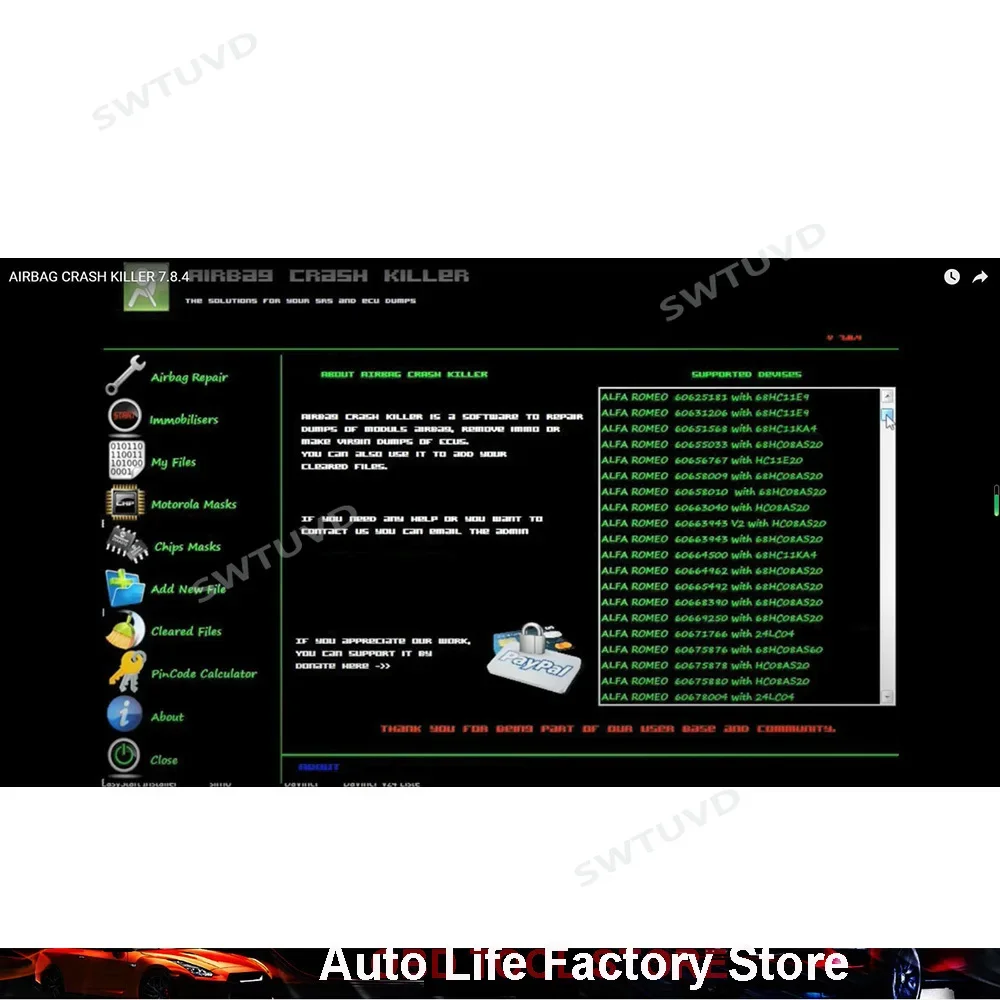Select the Airbag Repair menu label
The height and width of the screenshot is (1000, 1000).
pos(189,378)
